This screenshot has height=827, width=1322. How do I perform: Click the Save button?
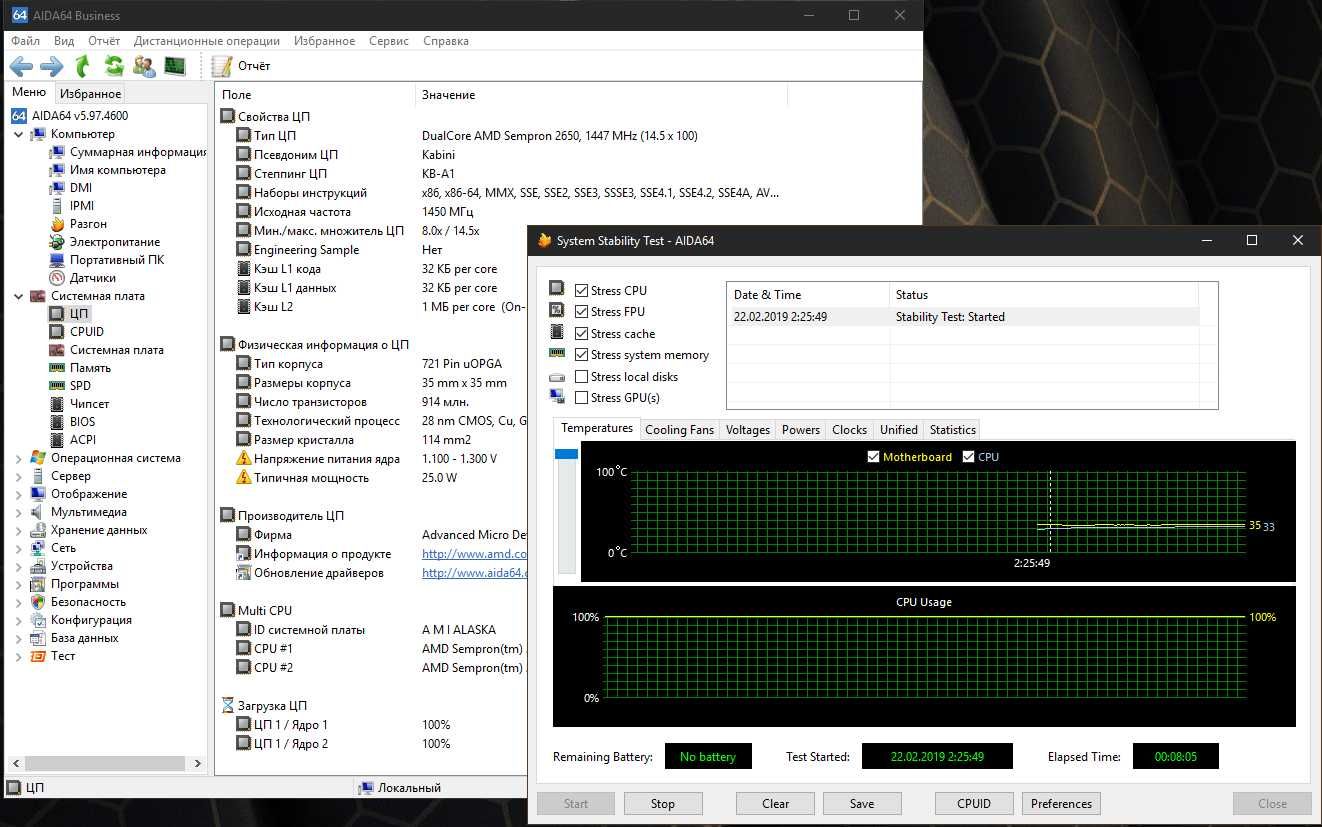click(x=862, y=803)
